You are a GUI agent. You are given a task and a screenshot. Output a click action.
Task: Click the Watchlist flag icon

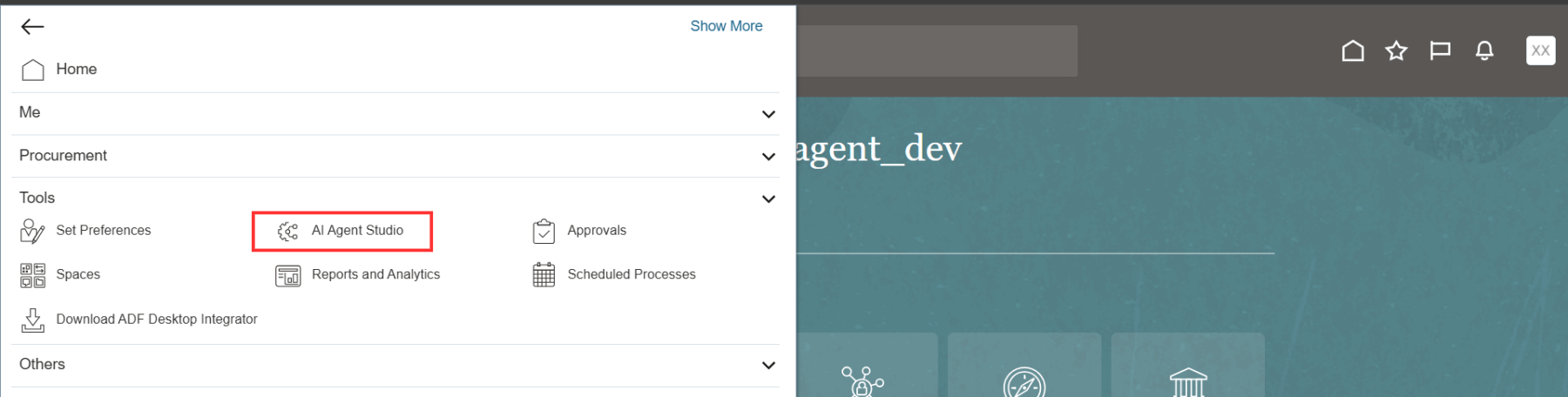[x=1440, y=51]
